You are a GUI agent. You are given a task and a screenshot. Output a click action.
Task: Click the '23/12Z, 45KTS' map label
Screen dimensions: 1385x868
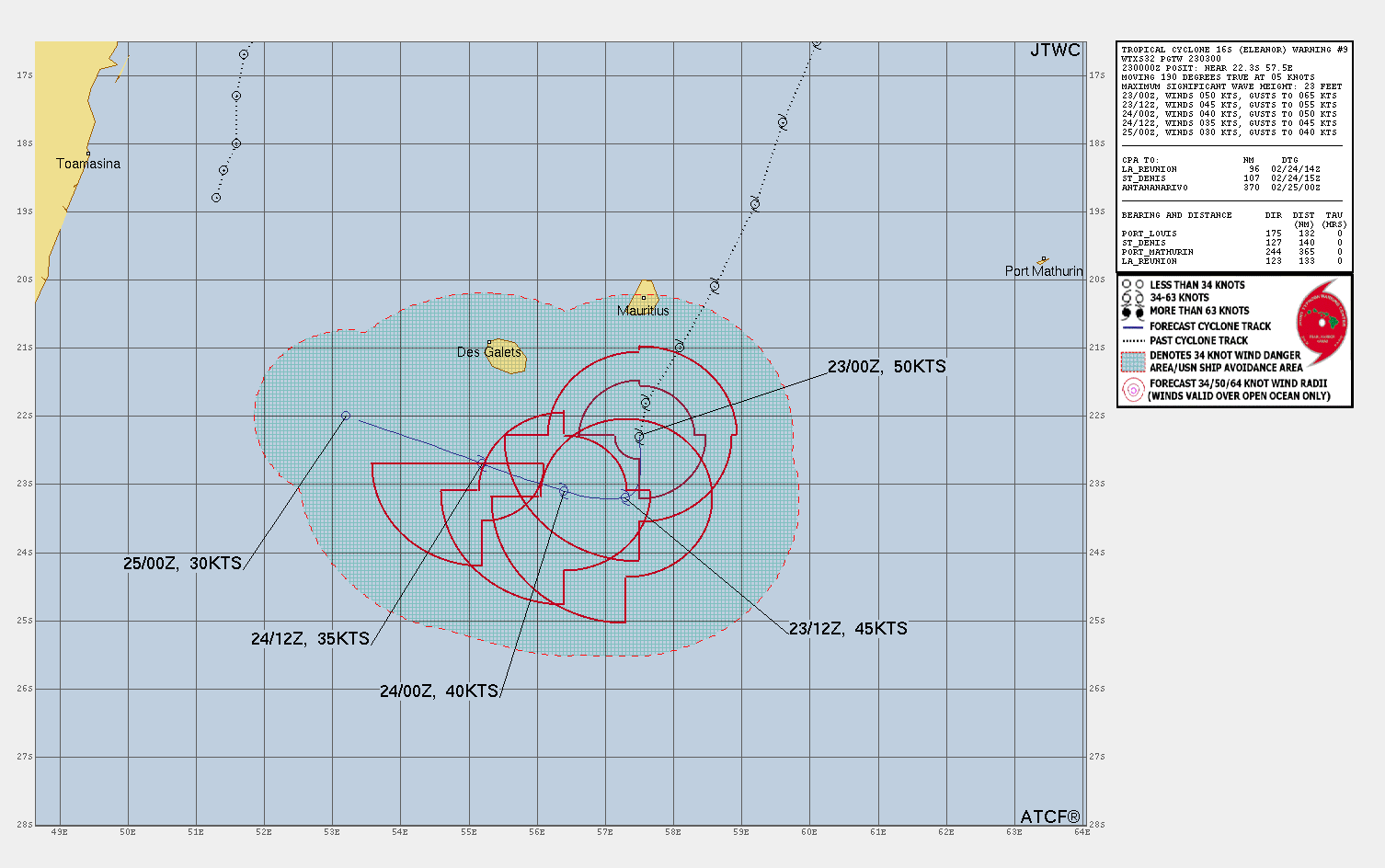pyautogui.click(x=848, y=628)
